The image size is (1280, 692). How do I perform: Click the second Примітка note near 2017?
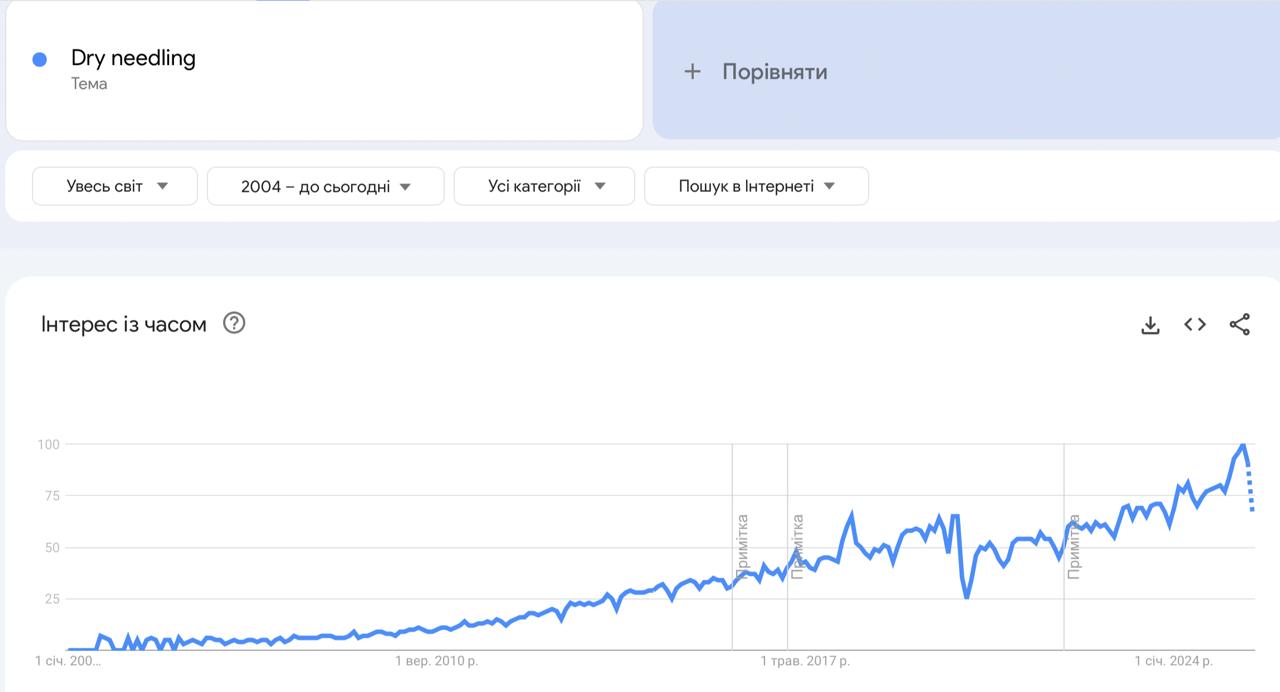click(797, 546)
